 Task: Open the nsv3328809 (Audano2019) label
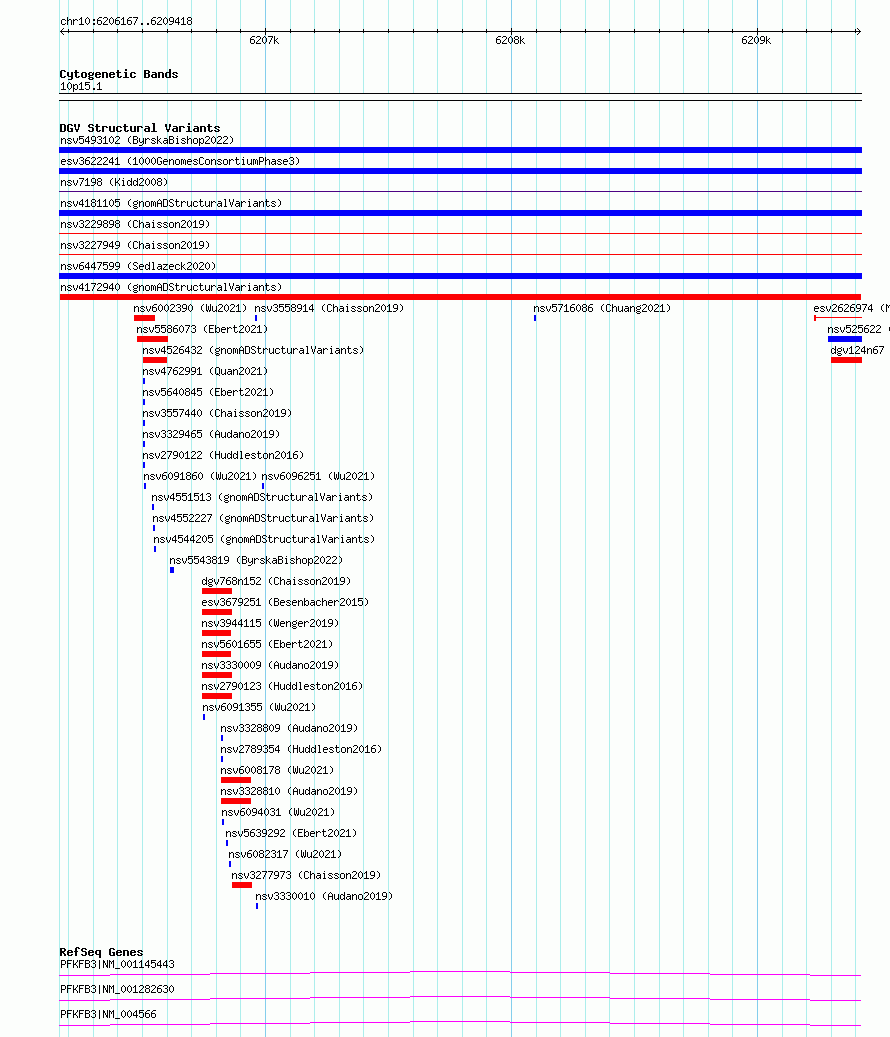point(289,728)
